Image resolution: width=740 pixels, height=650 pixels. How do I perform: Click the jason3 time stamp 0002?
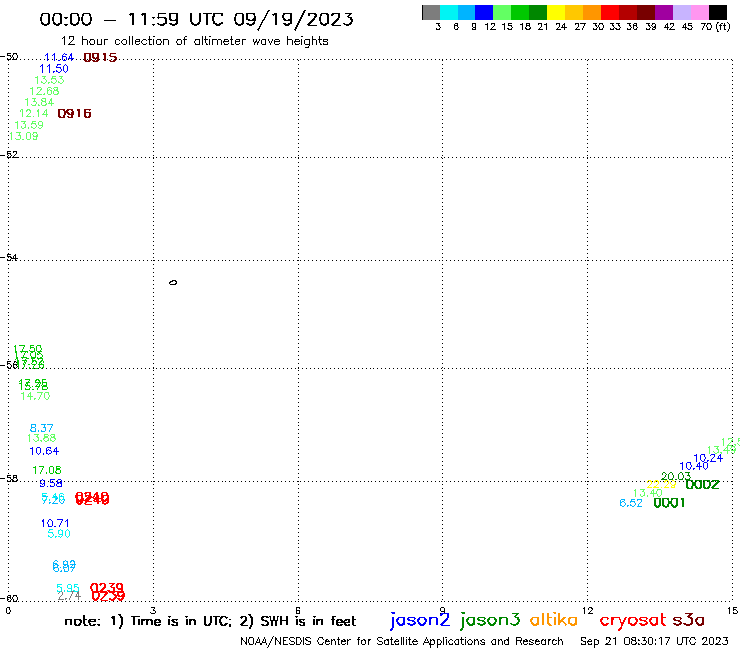(x=702, y=485)
